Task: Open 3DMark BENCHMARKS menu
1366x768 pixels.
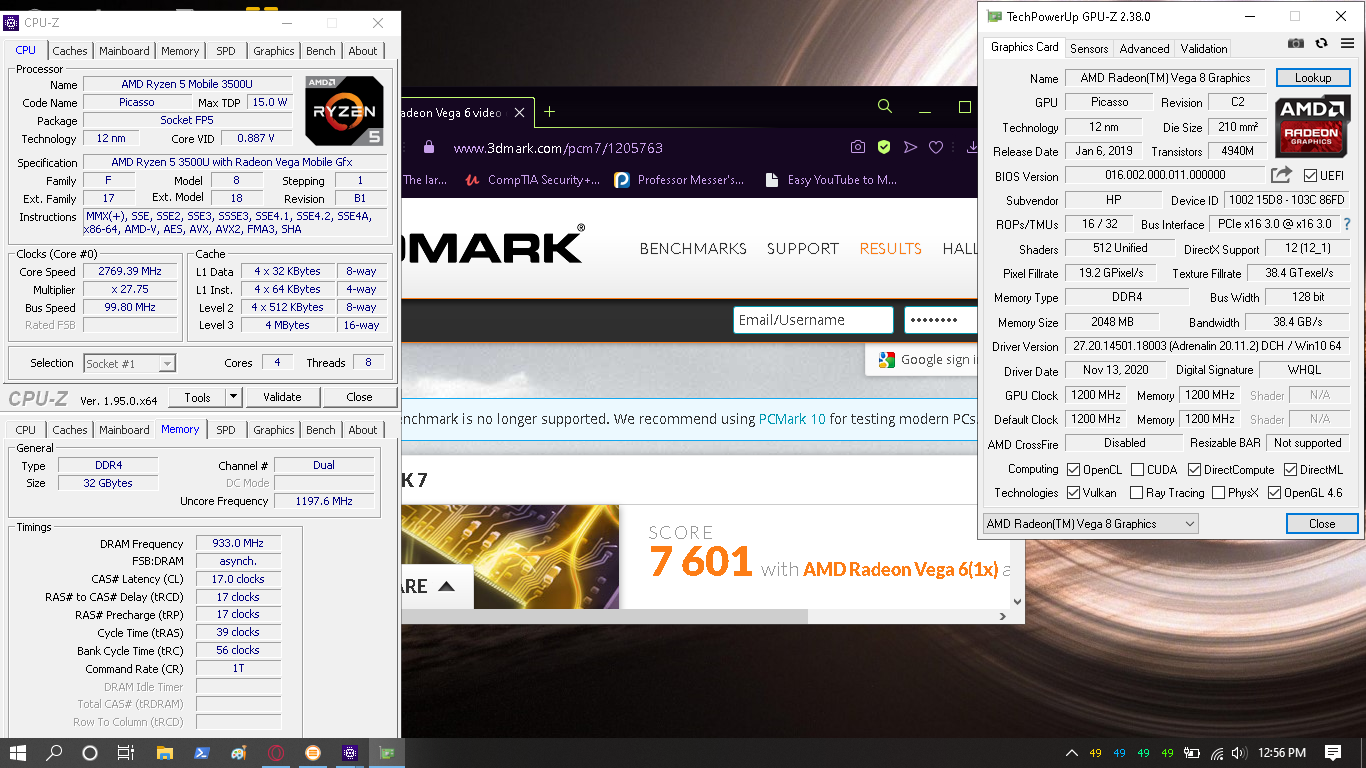Action: (693, 248)
